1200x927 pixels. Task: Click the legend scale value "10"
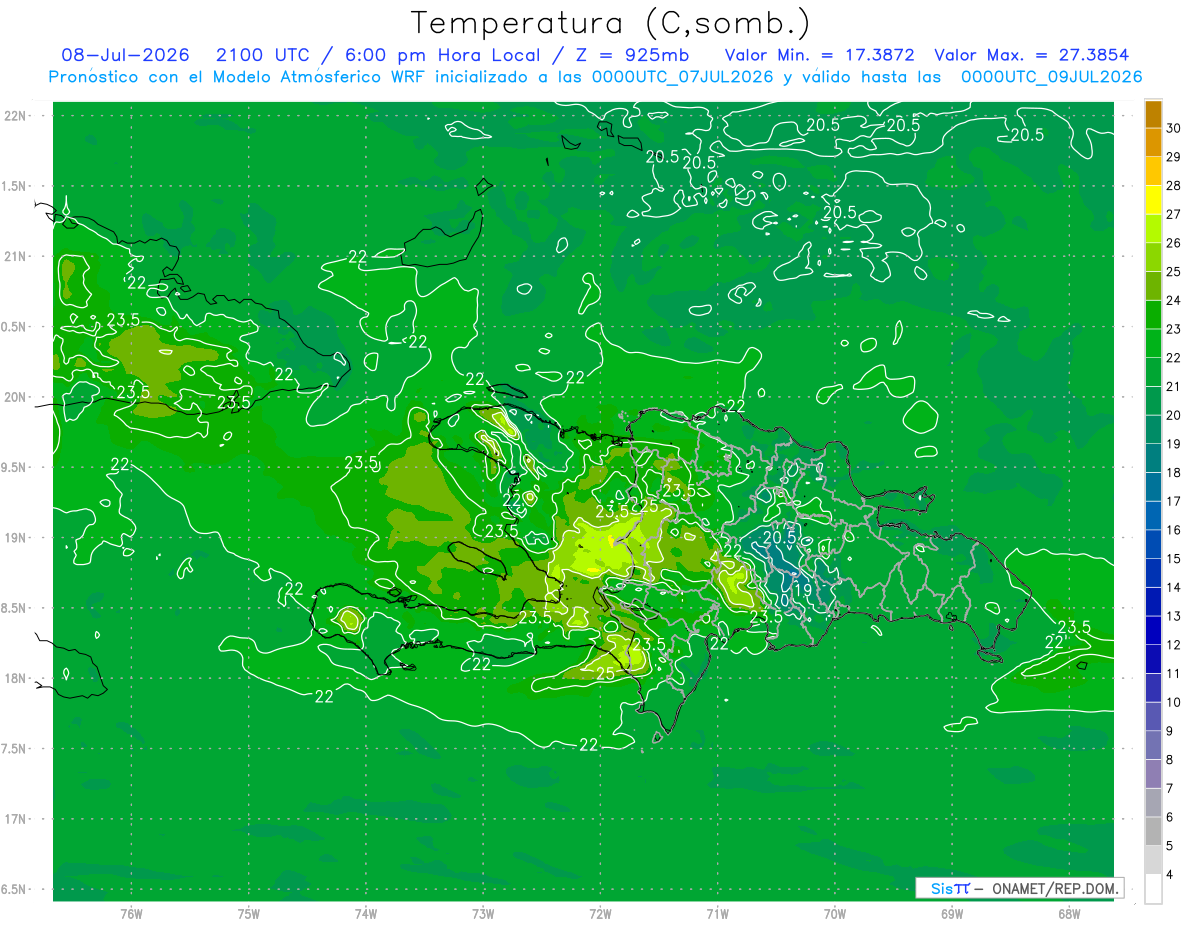pyautogui.click(x=1173, y=702)
